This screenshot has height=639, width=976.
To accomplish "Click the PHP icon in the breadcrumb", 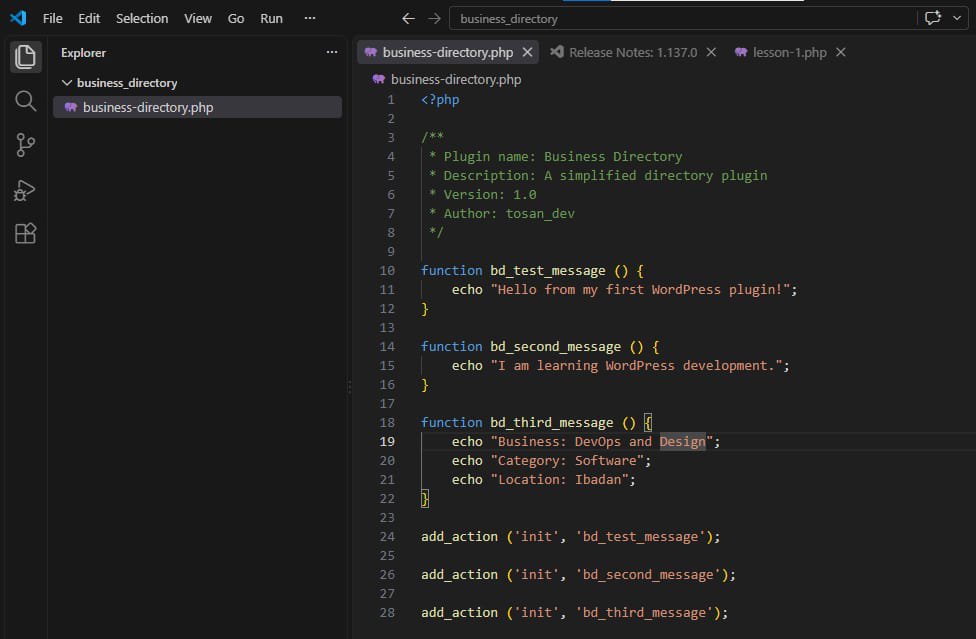I will tap(378, 79).
